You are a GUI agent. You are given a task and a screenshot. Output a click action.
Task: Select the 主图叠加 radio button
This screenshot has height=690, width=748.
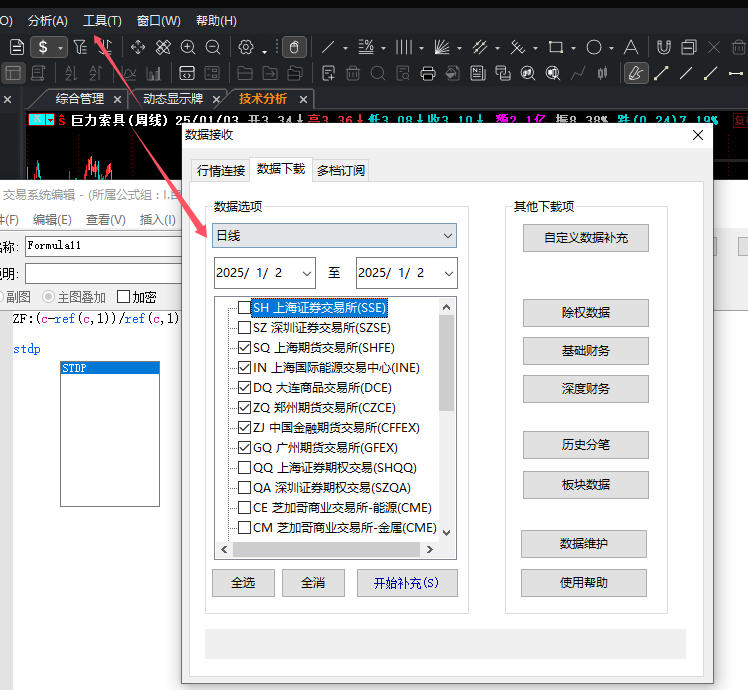pyautogui.click(x=48, y=297)
